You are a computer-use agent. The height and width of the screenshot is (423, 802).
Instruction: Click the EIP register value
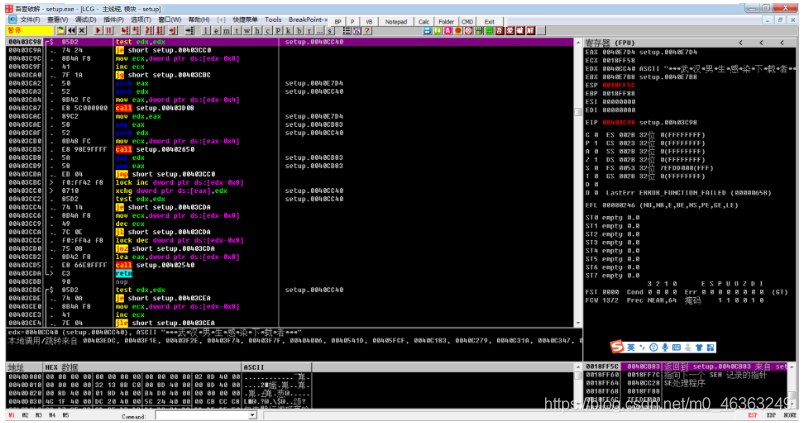pos(618,123)
